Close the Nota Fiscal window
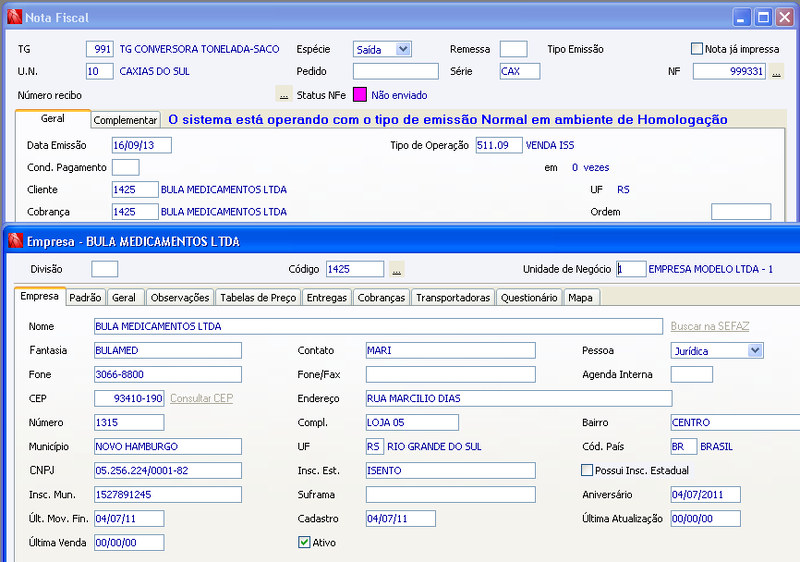The height and width of the screenshot is (562, 800). pos(785,17)
